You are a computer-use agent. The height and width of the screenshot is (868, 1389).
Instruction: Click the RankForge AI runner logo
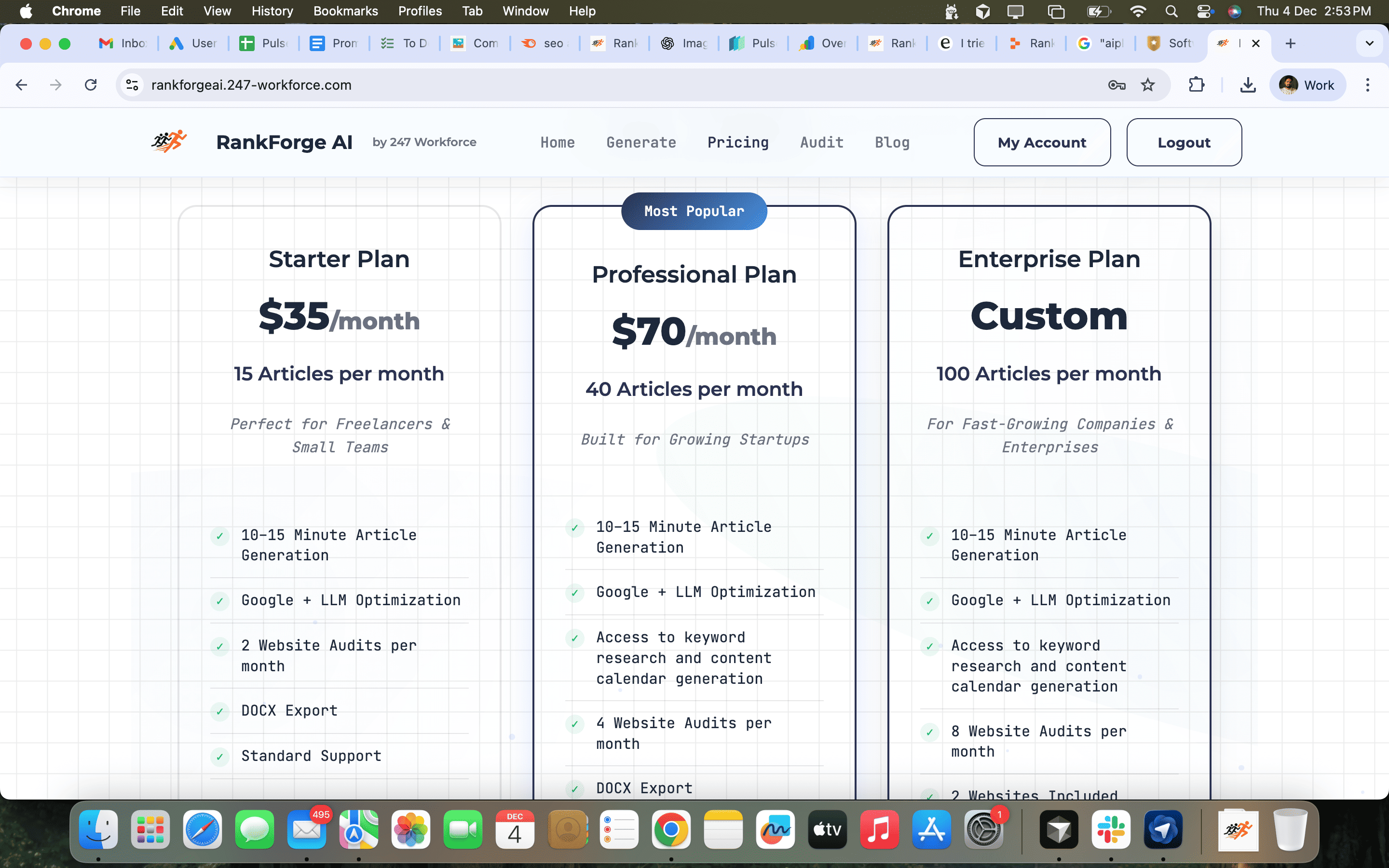(169, 141)
